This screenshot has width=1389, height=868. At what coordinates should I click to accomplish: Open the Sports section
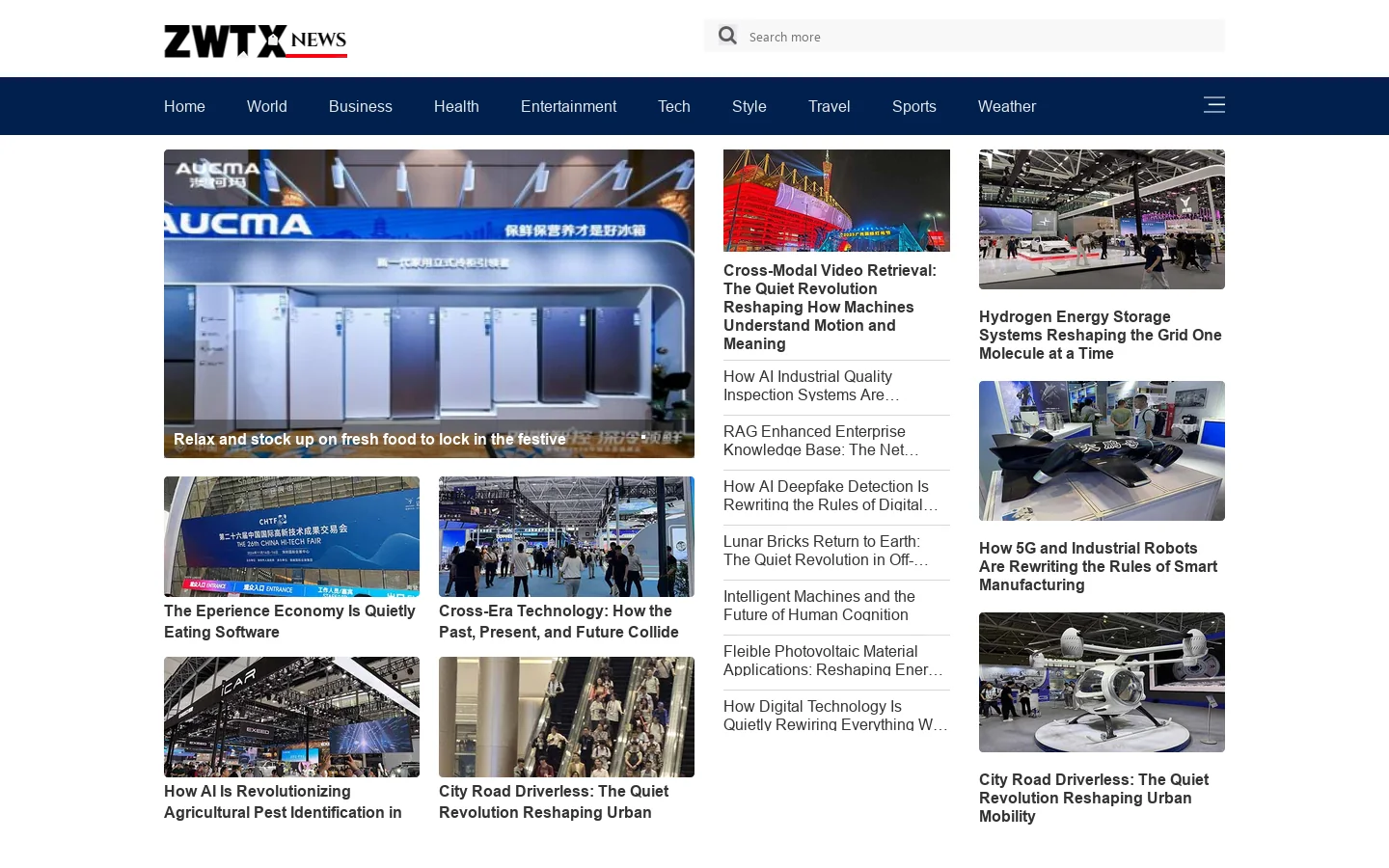[914, 106]
